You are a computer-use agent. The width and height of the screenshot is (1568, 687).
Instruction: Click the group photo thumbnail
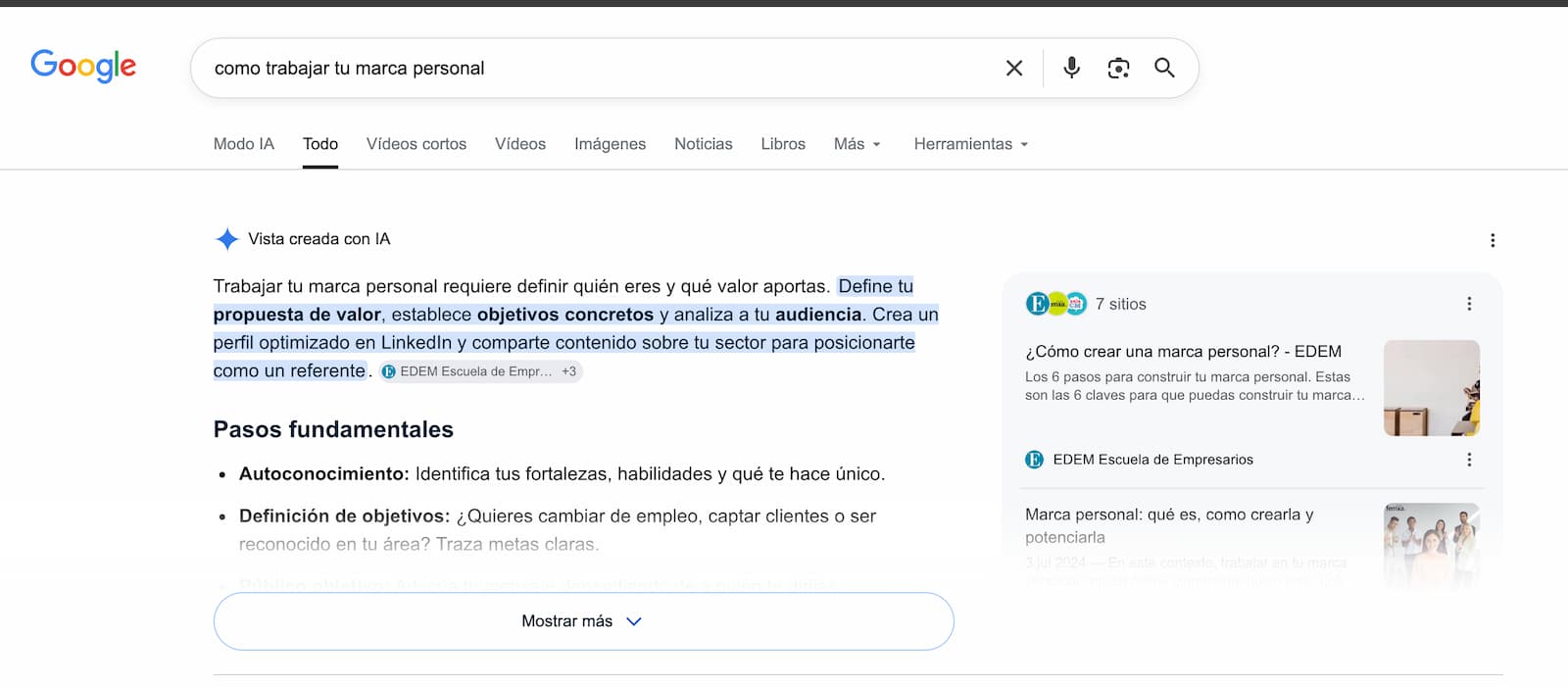(1432, 546)
